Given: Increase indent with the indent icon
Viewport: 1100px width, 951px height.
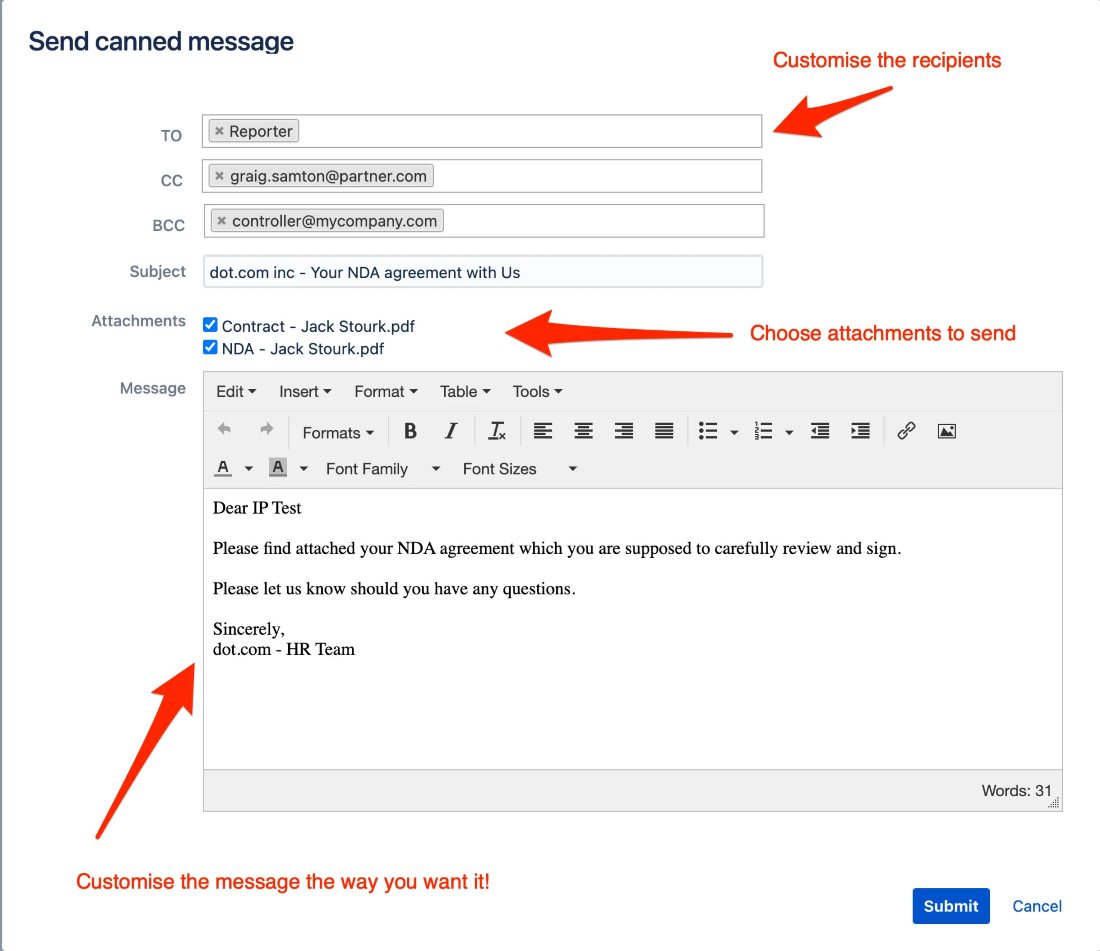Looking at the screenshot, I should [x=860, y=431].
